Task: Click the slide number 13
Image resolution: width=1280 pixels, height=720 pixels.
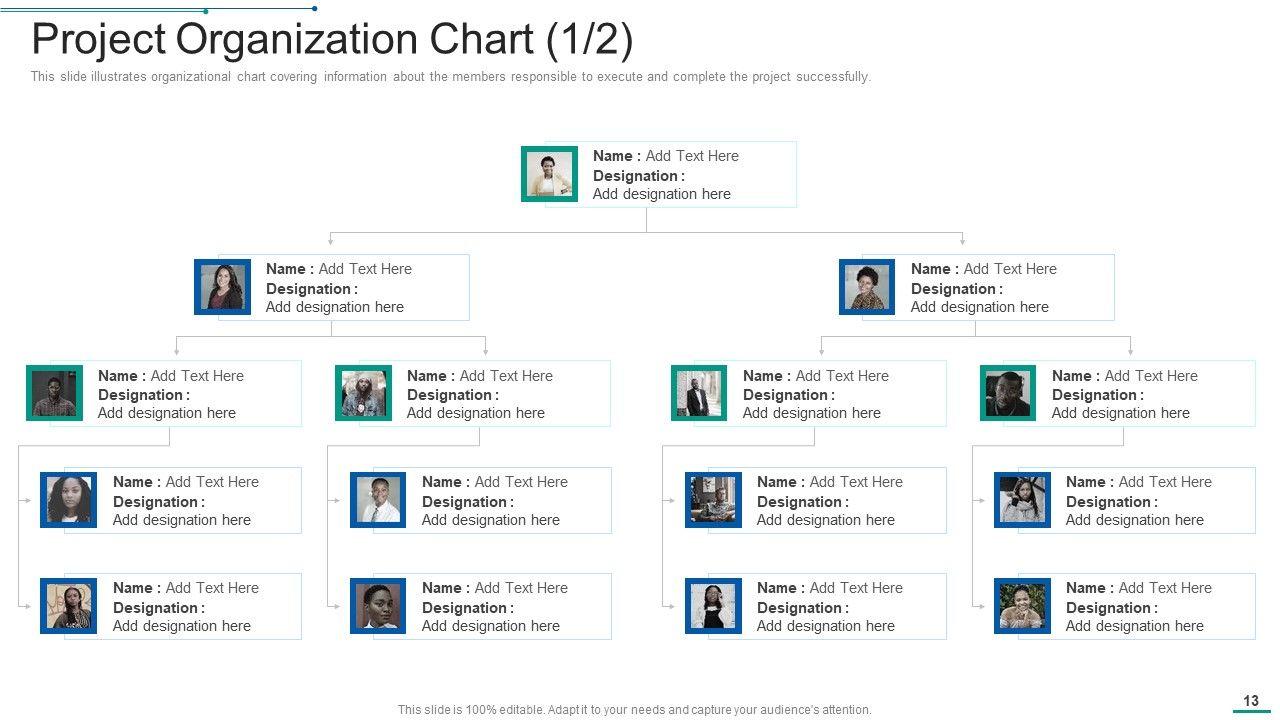Action: [x=1250, y=701]
